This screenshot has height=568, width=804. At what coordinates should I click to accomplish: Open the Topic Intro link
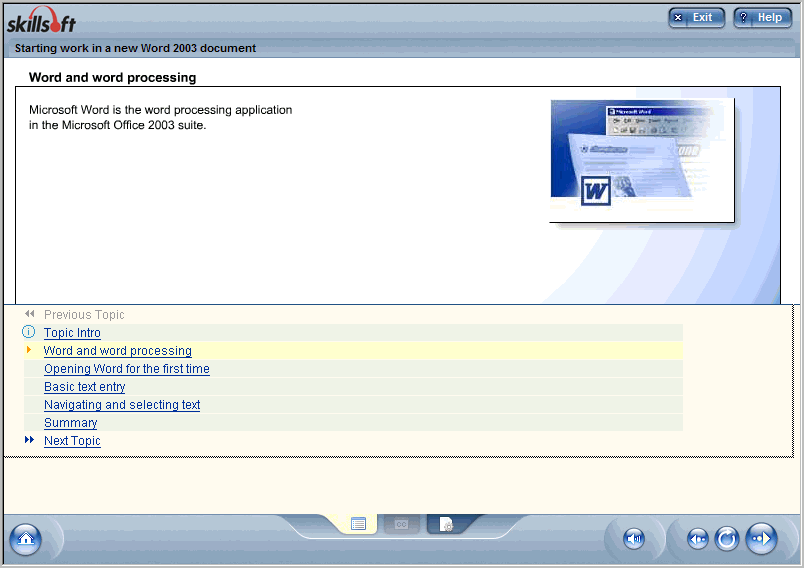72,333
